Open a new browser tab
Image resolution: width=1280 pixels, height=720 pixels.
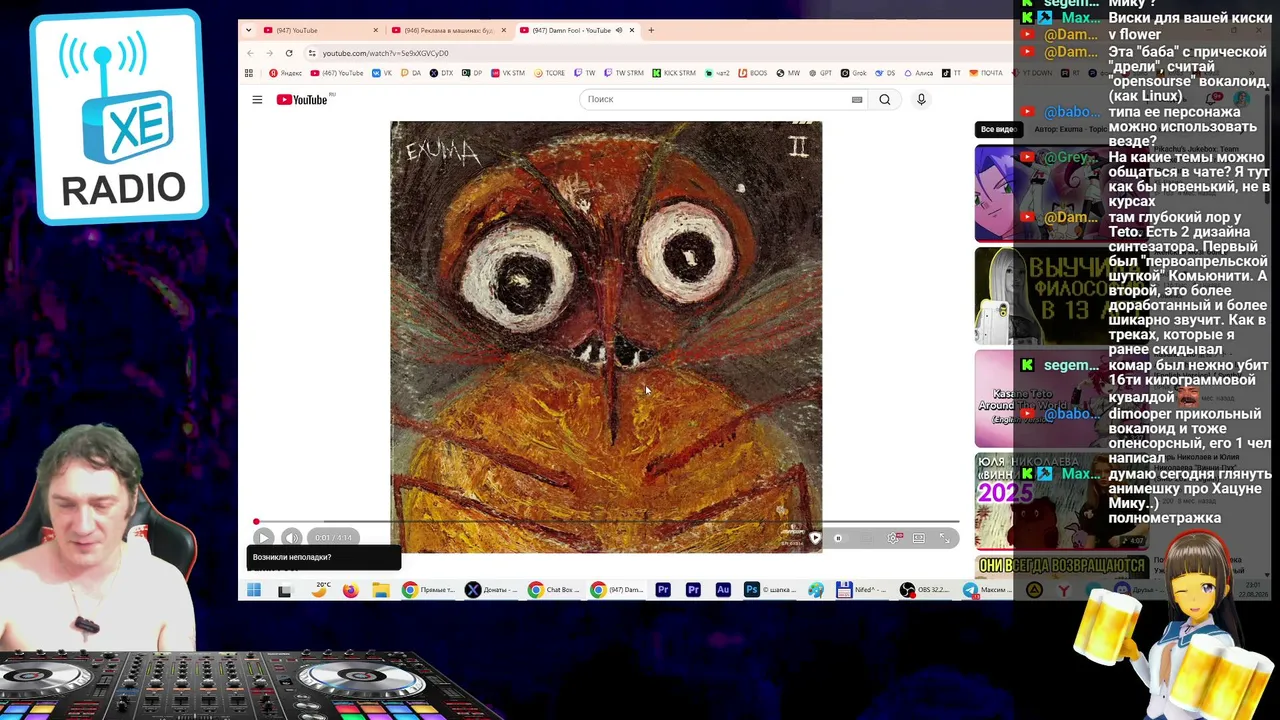coord(651,30)
